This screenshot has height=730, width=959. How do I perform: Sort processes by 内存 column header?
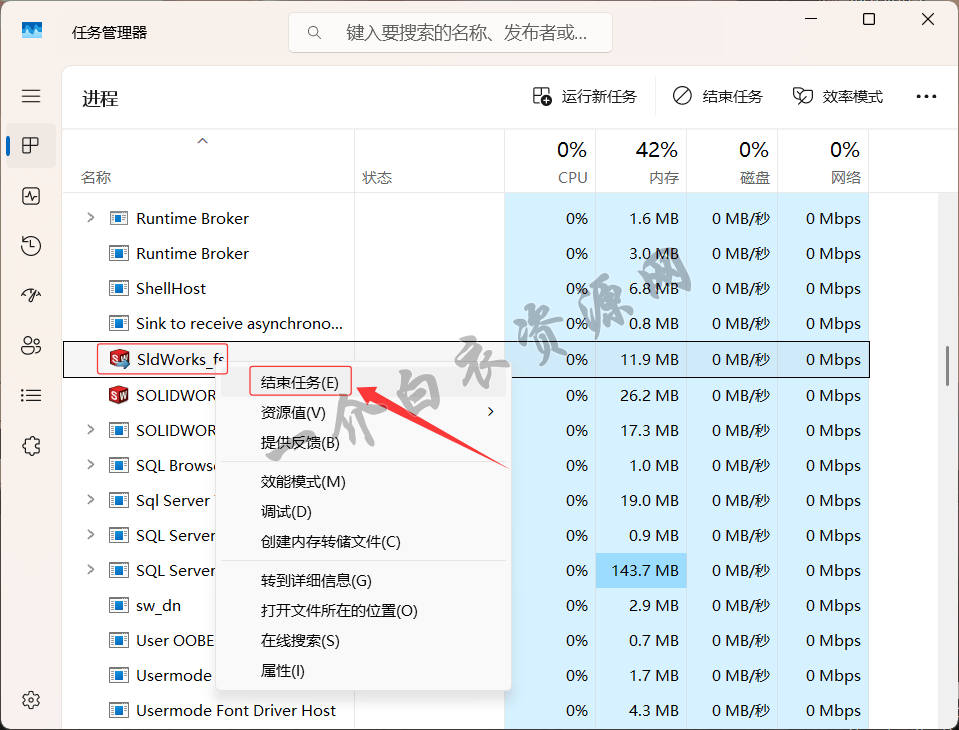656,163
